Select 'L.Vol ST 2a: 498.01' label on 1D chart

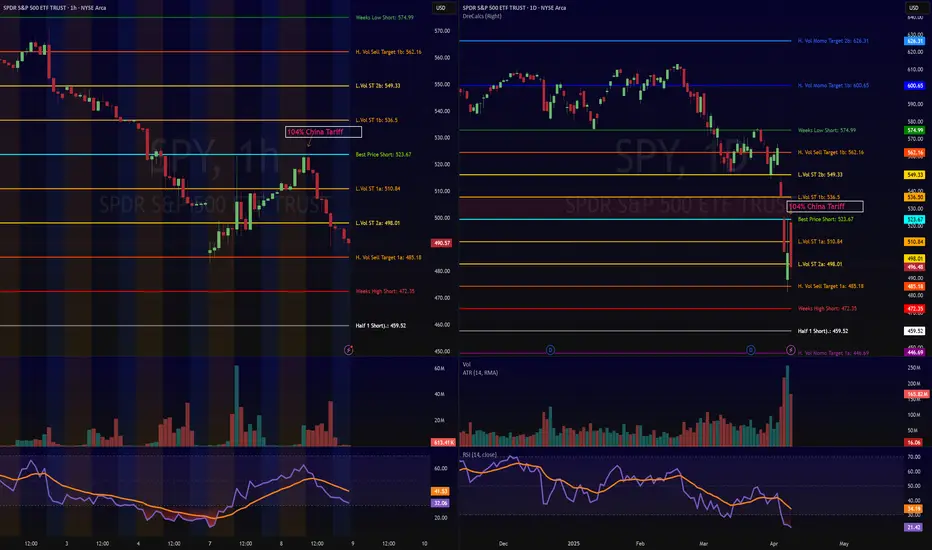tap(820, 264)
